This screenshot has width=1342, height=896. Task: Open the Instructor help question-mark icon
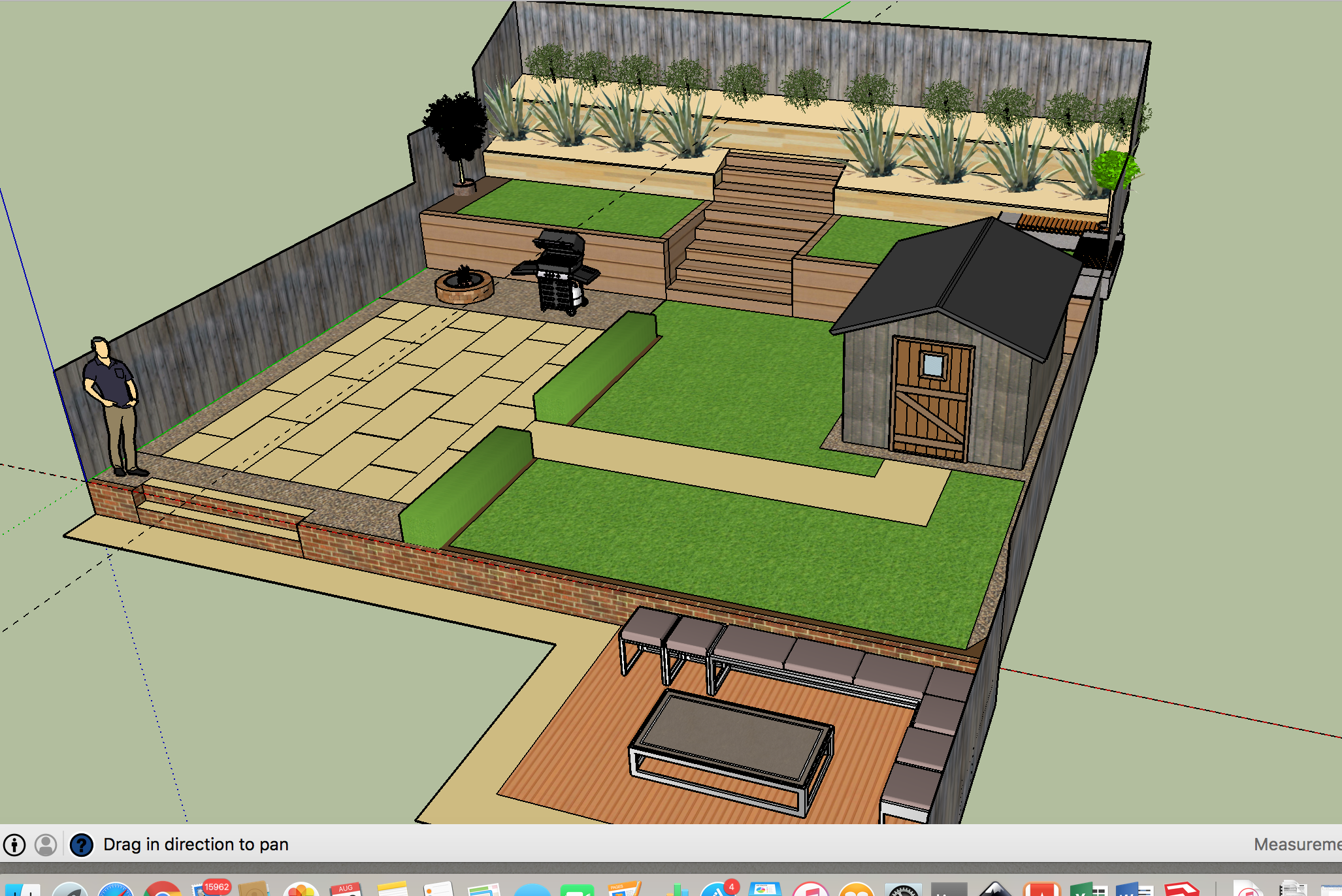(x=82, y=844)
